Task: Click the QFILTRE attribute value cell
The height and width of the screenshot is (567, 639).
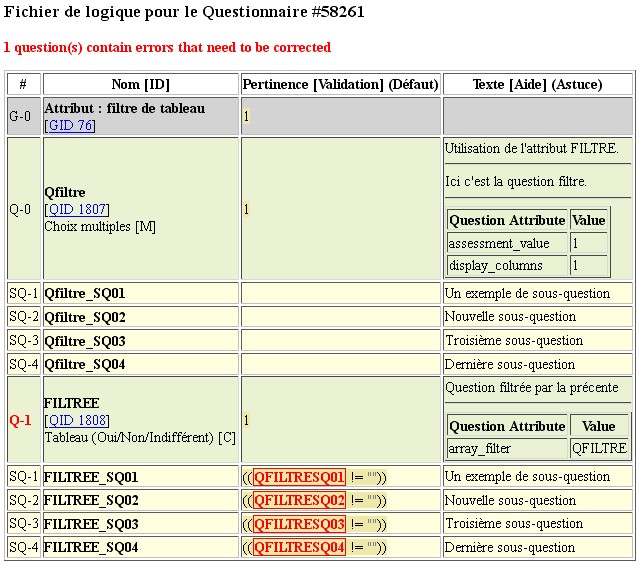Action: 599,448
